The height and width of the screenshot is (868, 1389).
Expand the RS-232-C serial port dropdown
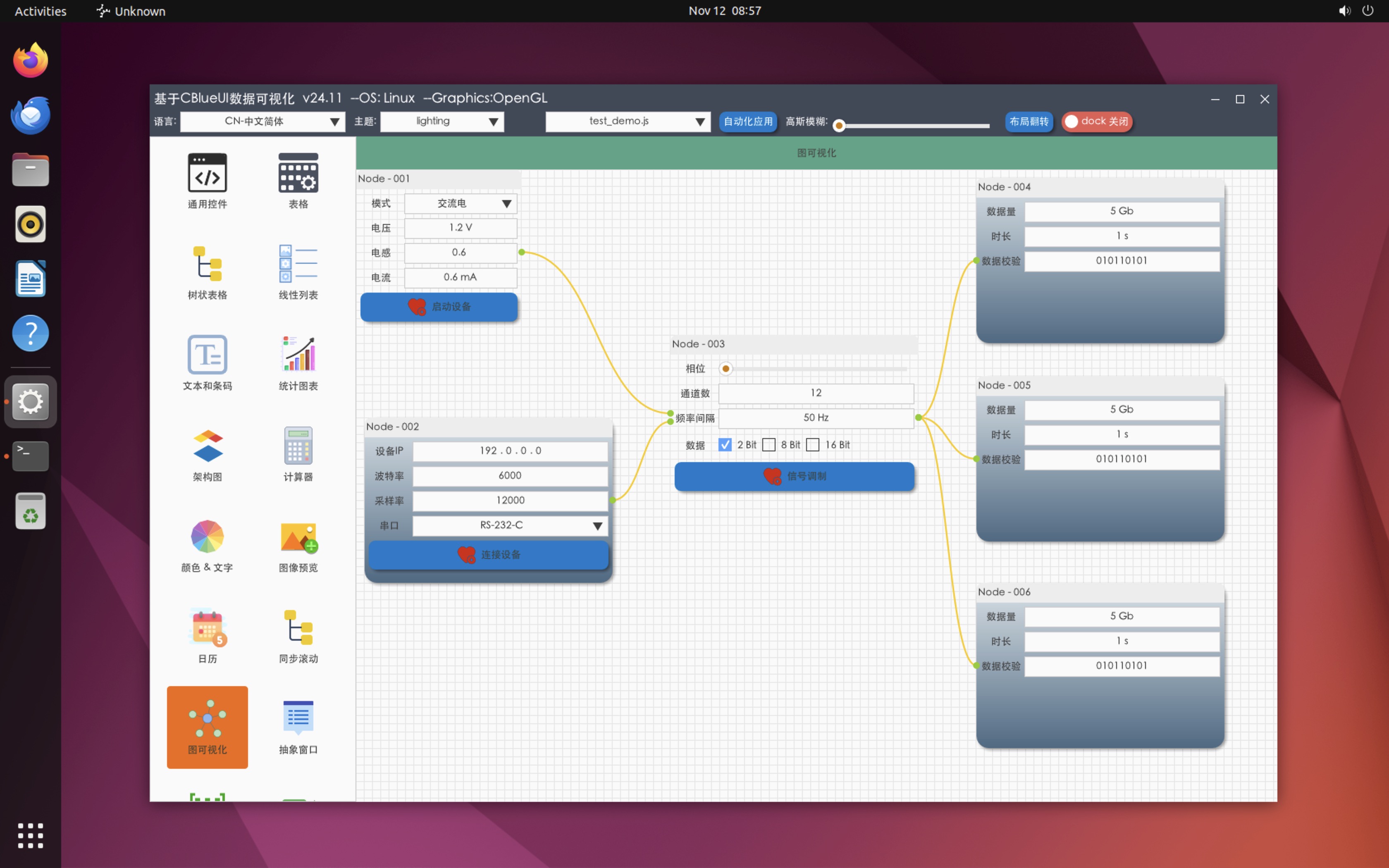510,525
